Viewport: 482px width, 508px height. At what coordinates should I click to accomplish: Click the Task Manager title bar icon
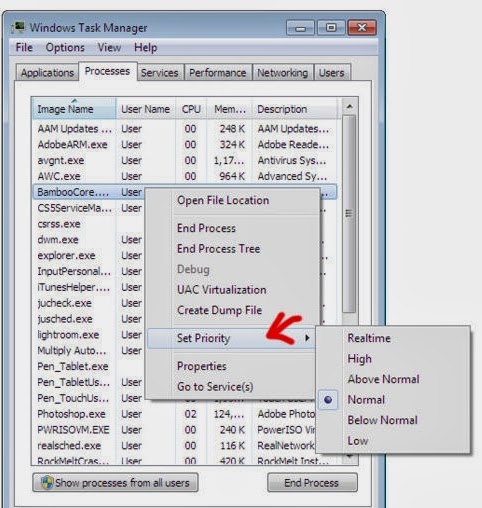[x=18, y=27]
